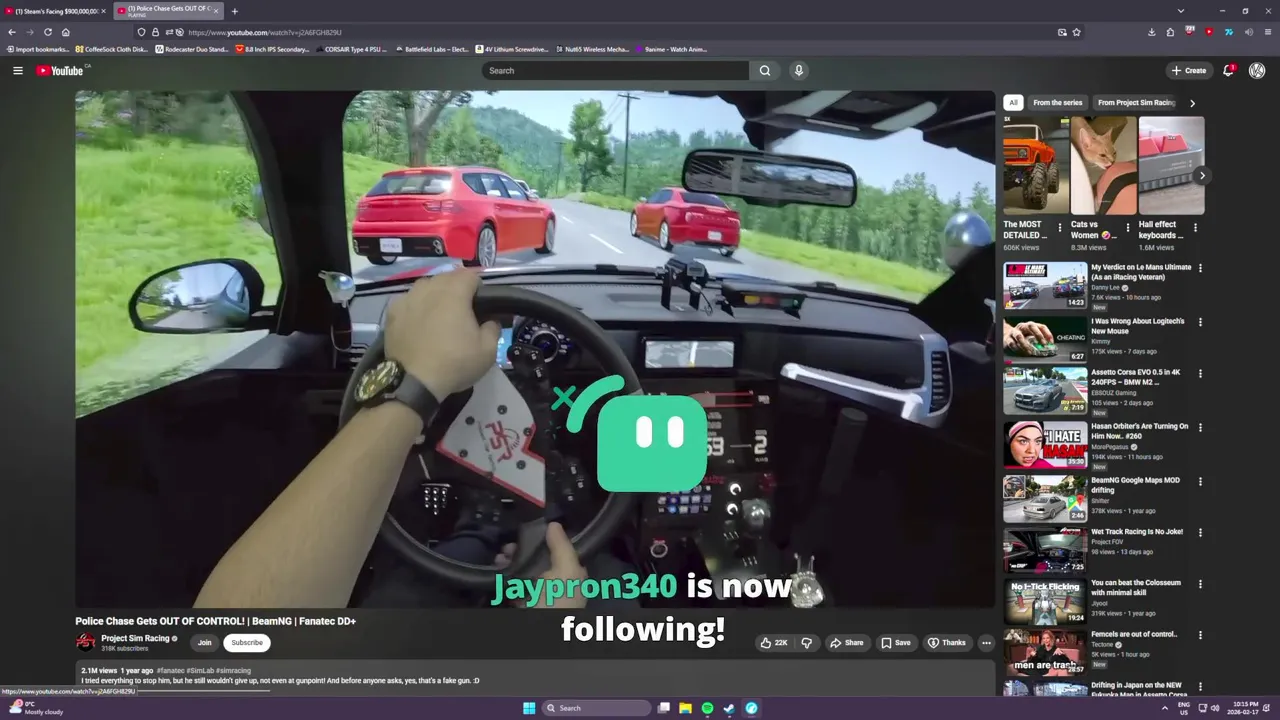Open CoffeeSock Cloth Disk bookmark
The width and height of the screenshot is (1280, 720).
111,49
